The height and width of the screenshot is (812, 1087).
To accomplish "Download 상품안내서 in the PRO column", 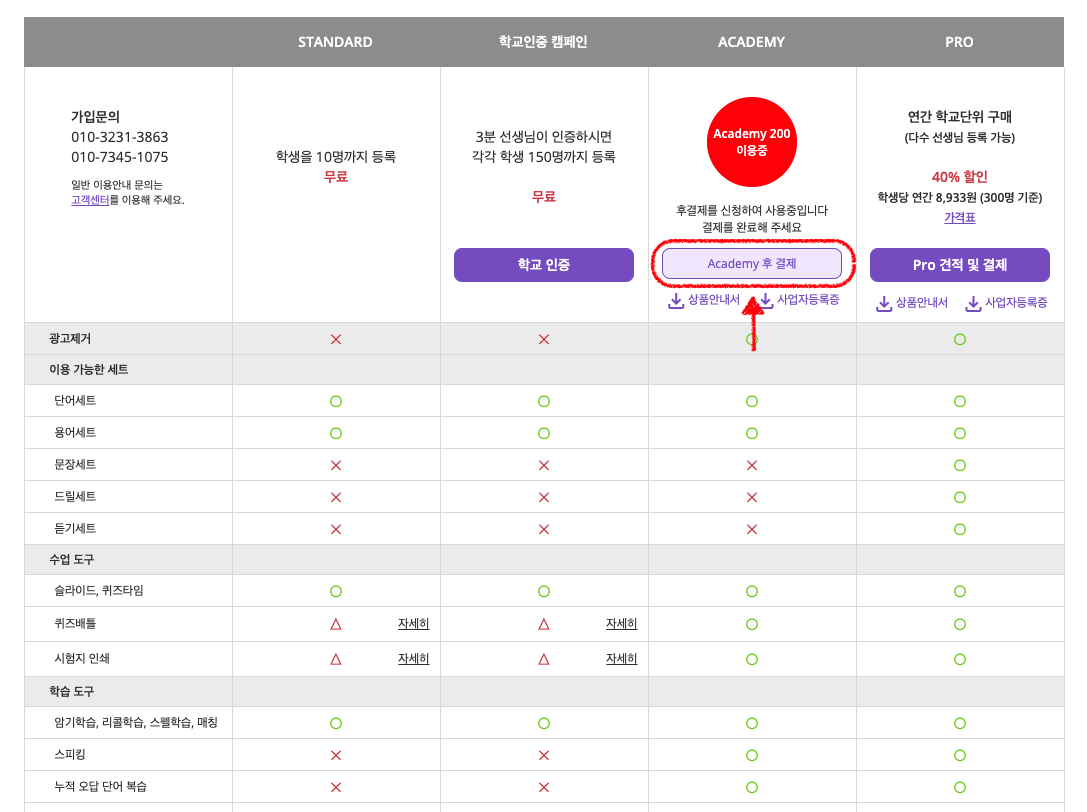I will [x=912, y=303].
